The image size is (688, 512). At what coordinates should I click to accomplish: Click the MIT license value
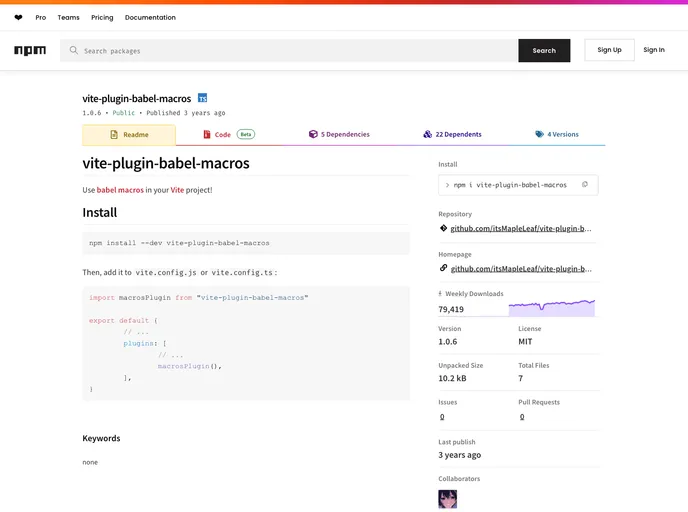point(525,342)
